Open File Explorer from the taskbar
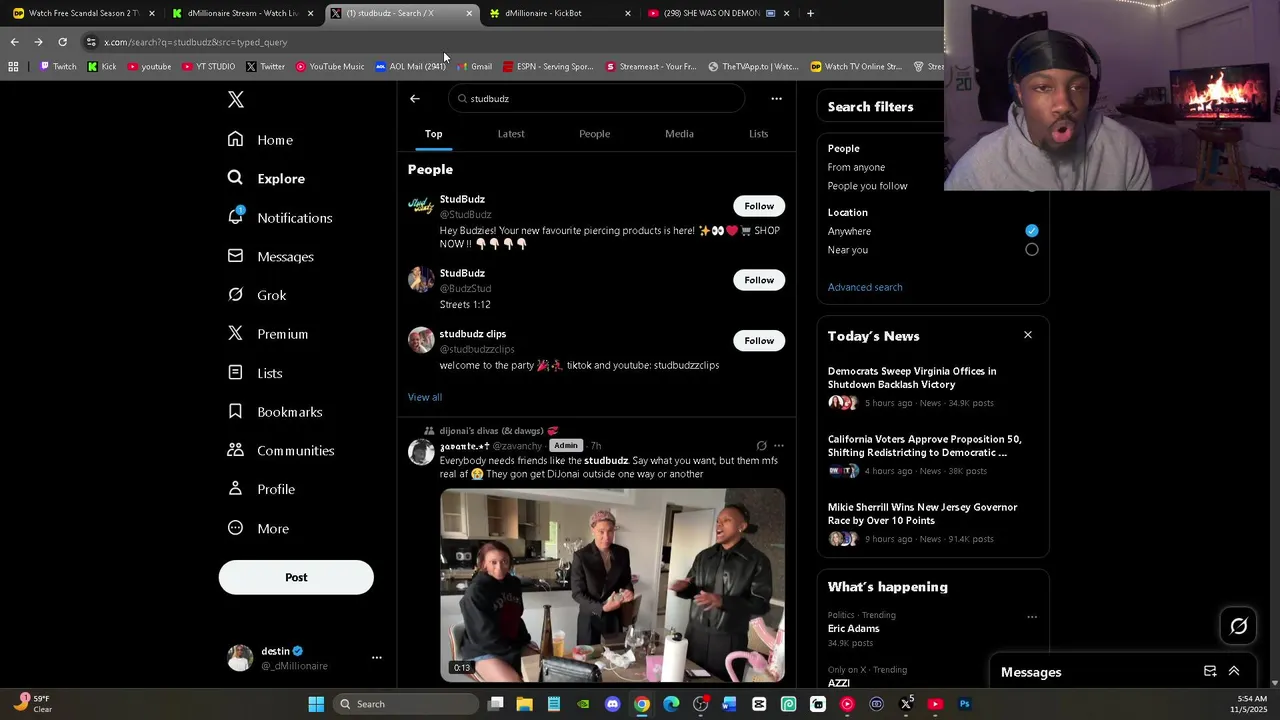 click(524, 704)
